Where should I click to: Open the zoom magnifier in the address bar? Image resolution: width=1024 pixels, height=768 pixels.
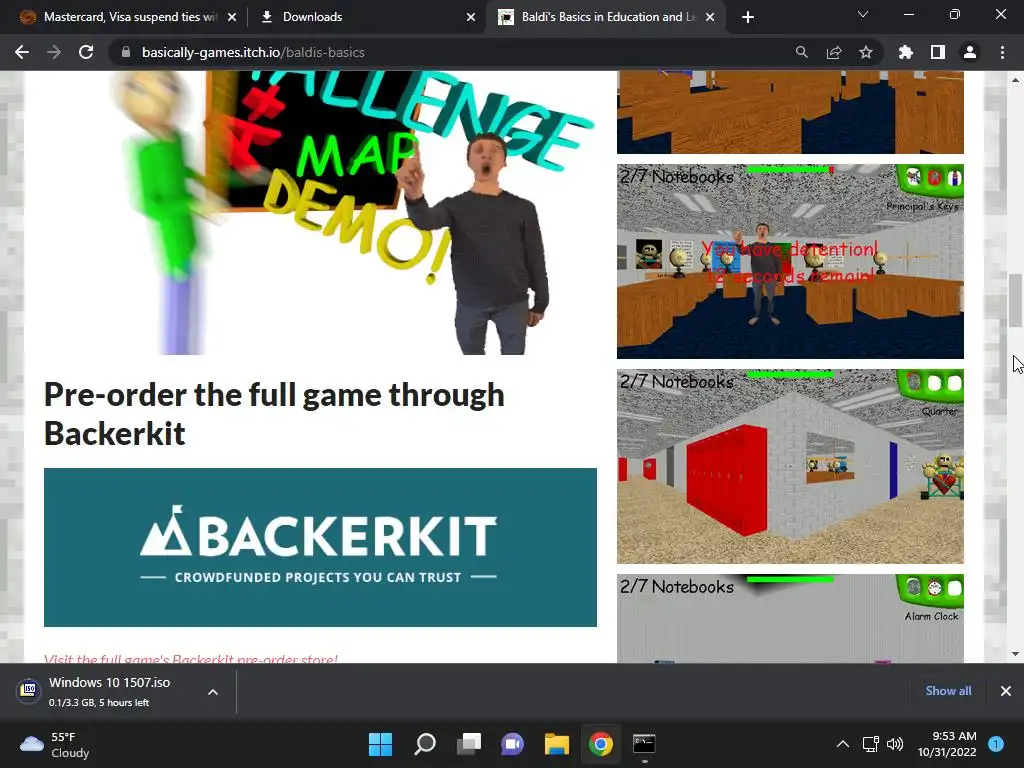(801, 52)
